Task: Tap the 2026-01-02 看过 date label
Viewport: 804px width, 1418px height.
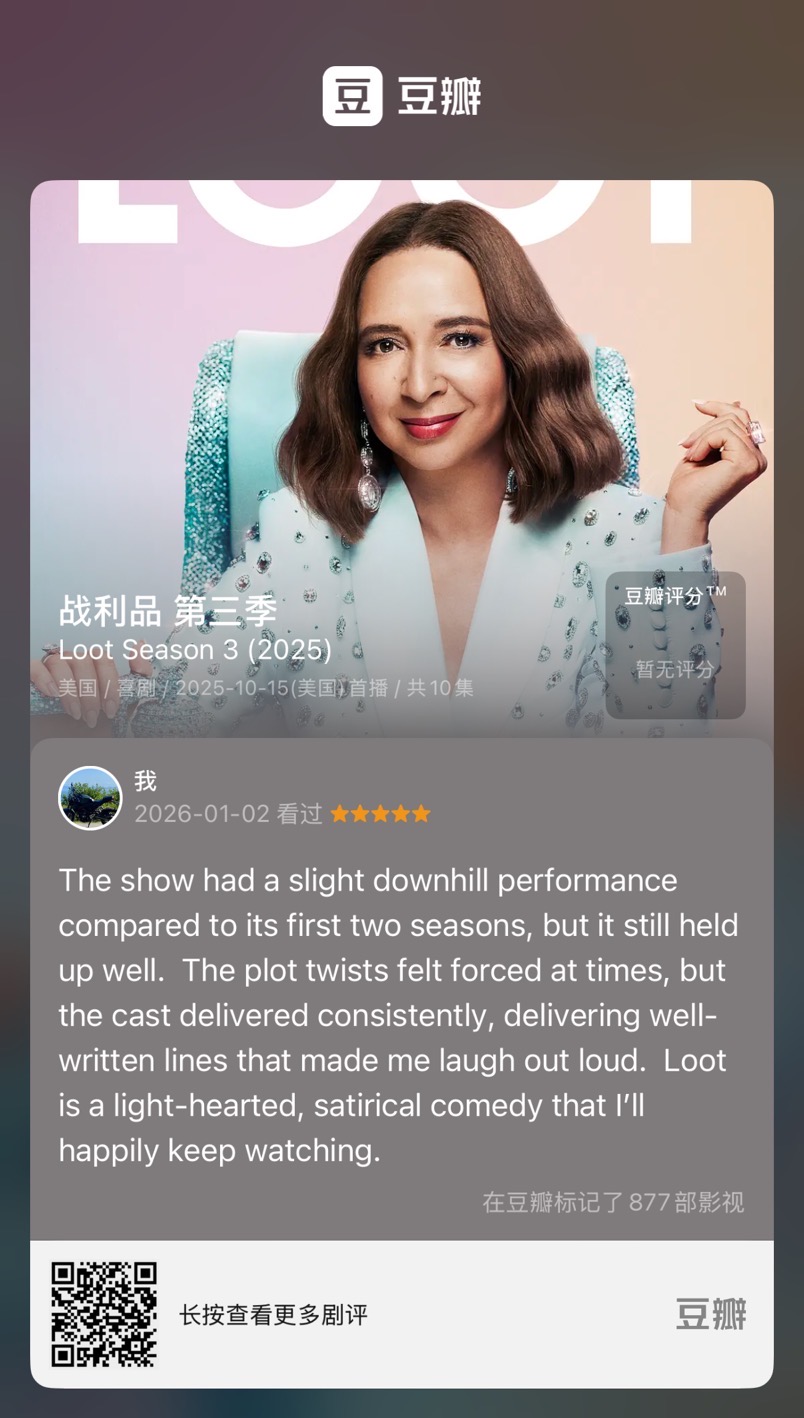Action: pyautogui.click(x=229, y=814)
